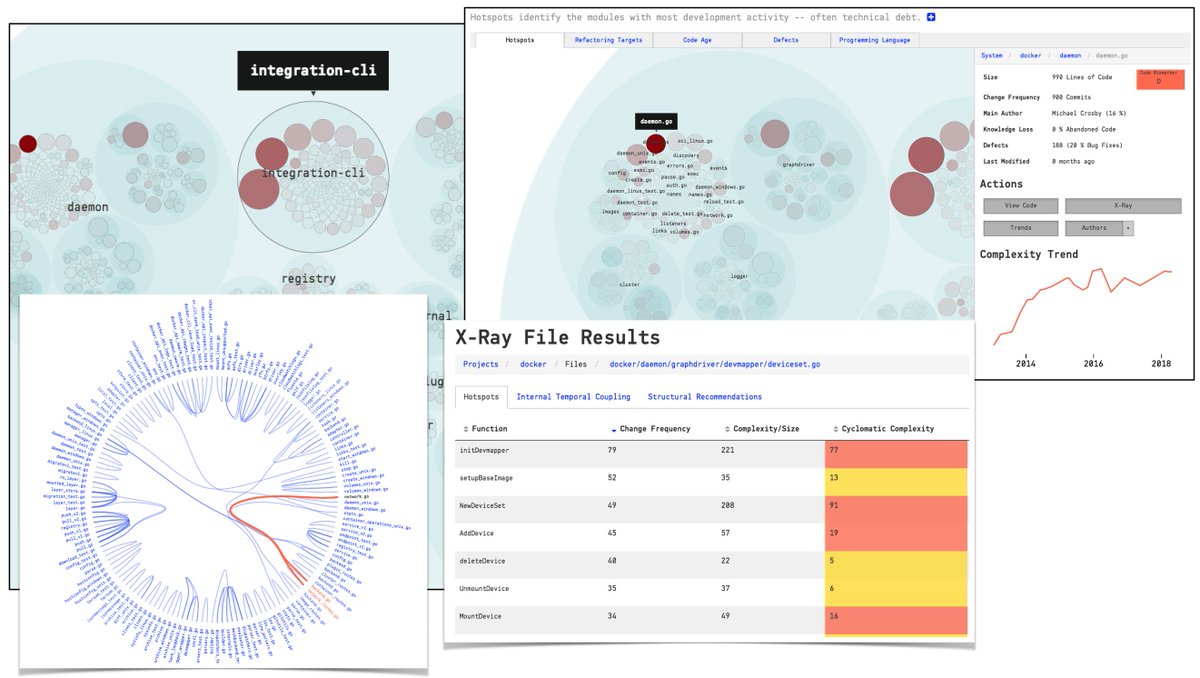This screenshot has width=1200, height=678.
Task: Open docker breadcrumb in details panel
Action: click(1031, 56)
